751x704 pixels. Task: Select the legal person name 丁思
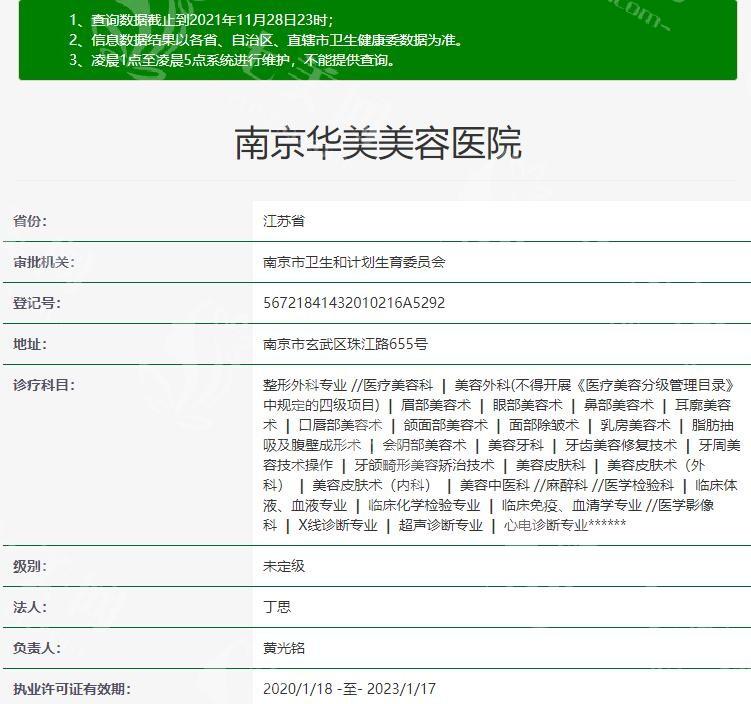[277, 607]
